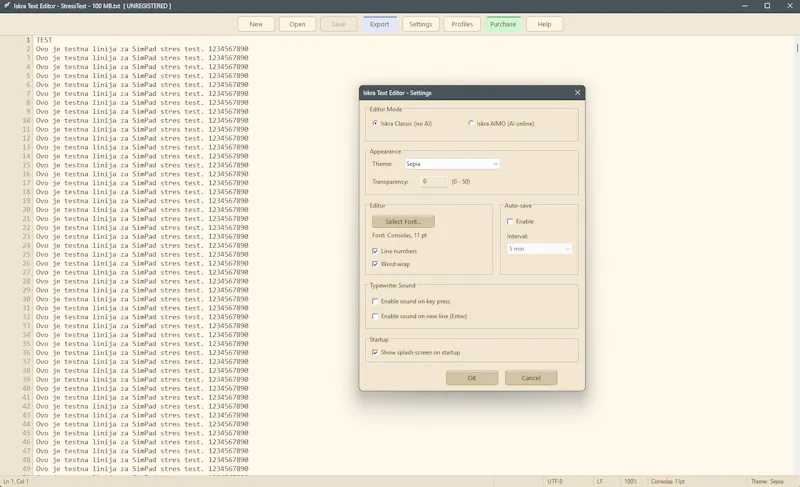
Task: Click the green Purchase button
Action: (x=503, y=24)
